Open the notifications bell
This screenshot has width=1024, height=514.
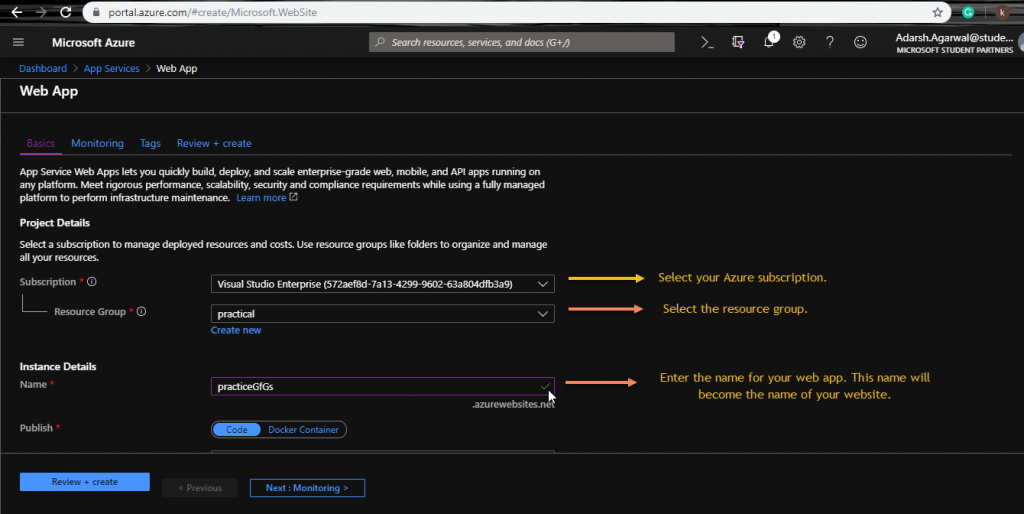(769, 42)
